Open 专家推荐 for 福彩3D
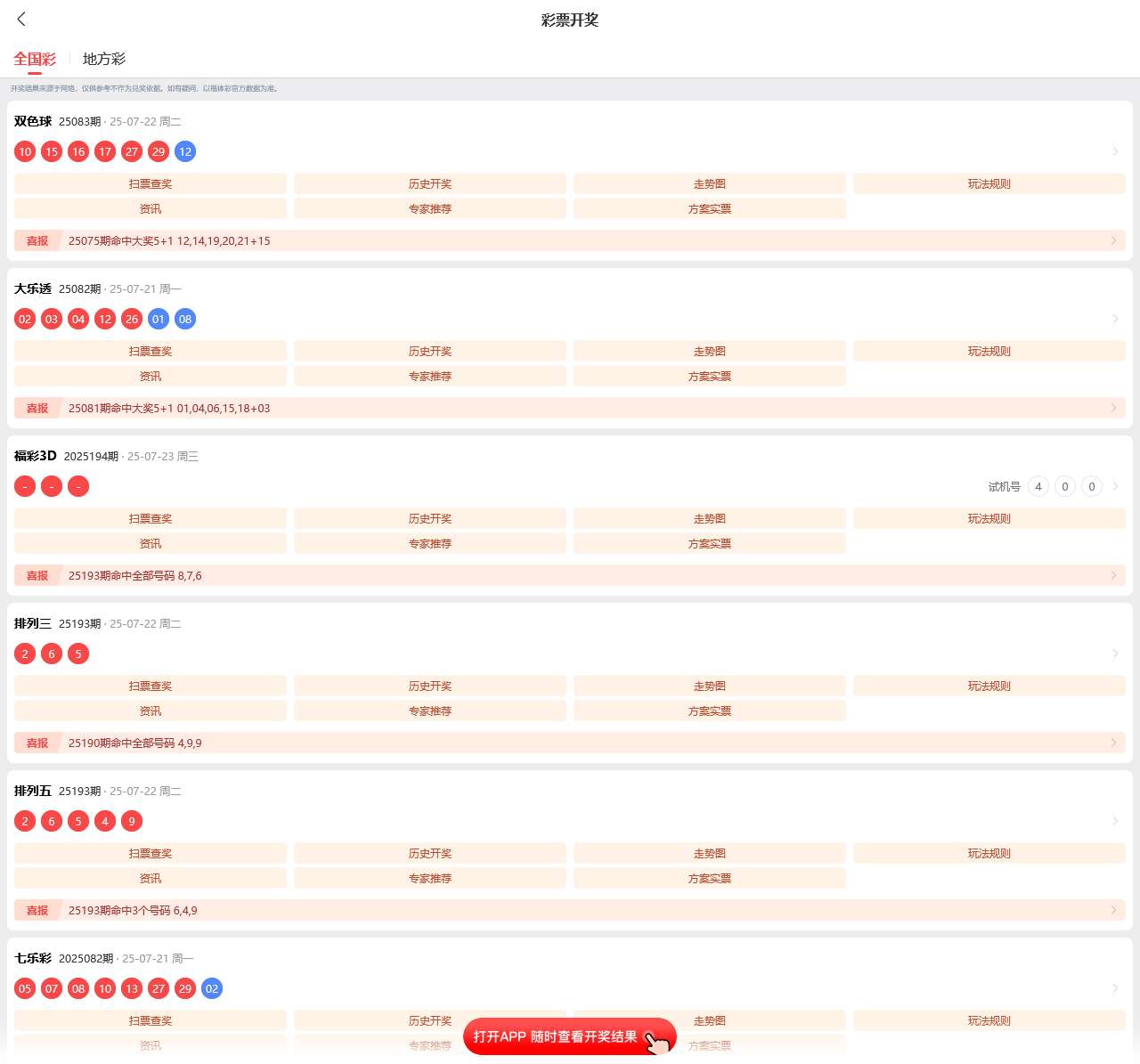 (x=430, y=543)
